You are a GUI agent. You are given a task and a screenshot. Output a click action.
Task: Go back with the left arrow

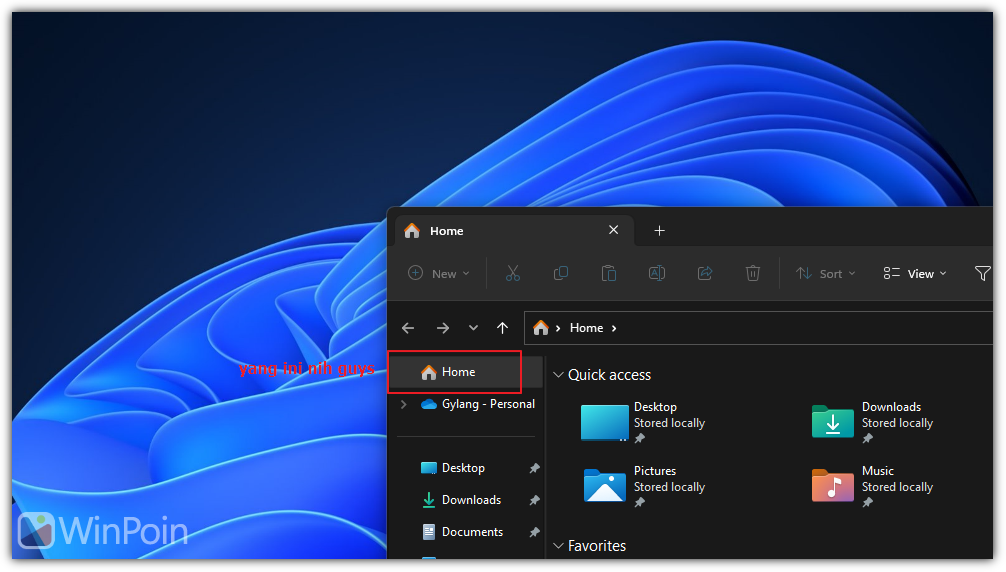[408, 328]
